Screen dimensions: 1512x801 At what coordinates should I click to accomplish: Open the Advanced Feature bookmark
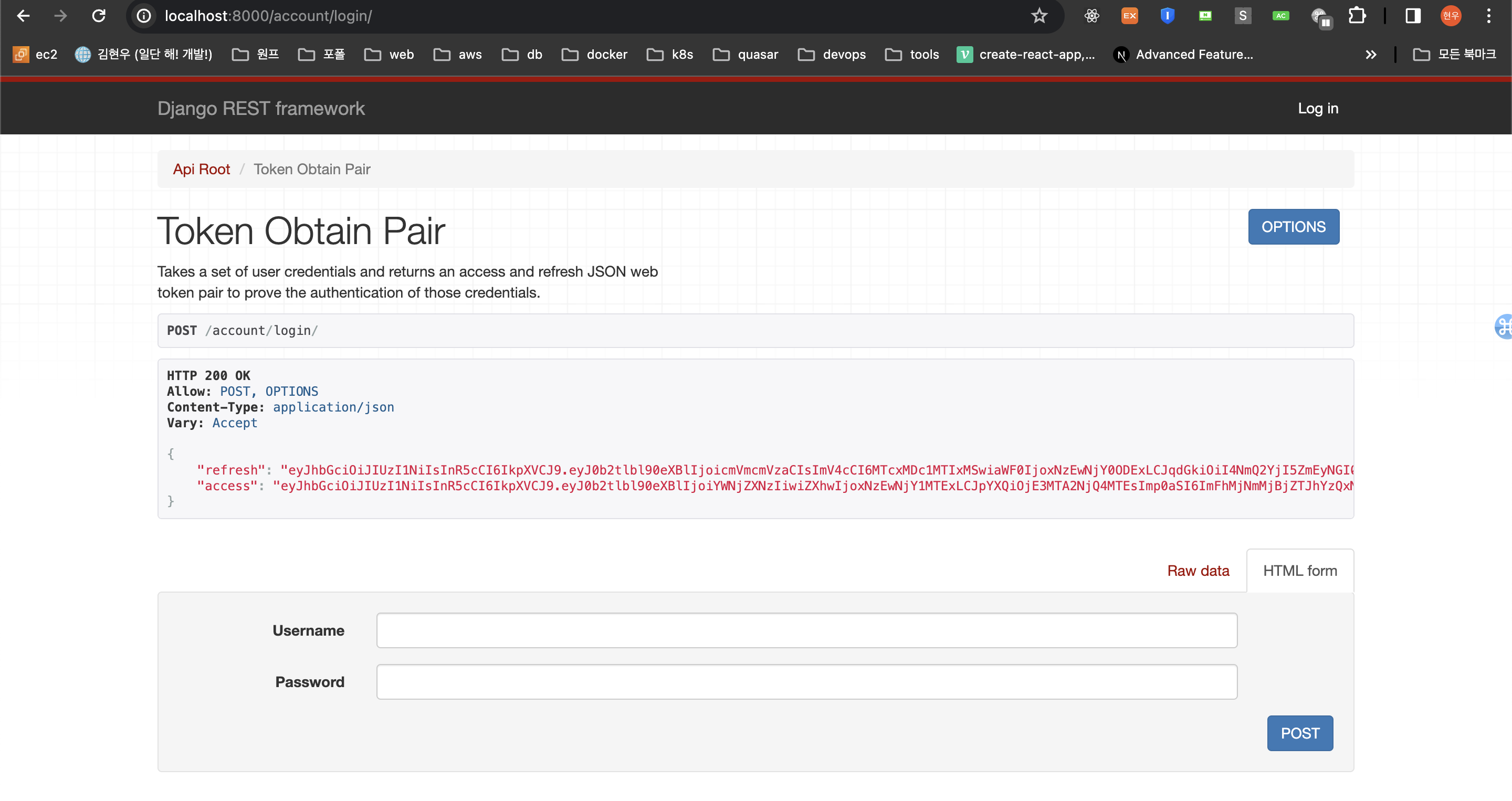(1183, 55)
